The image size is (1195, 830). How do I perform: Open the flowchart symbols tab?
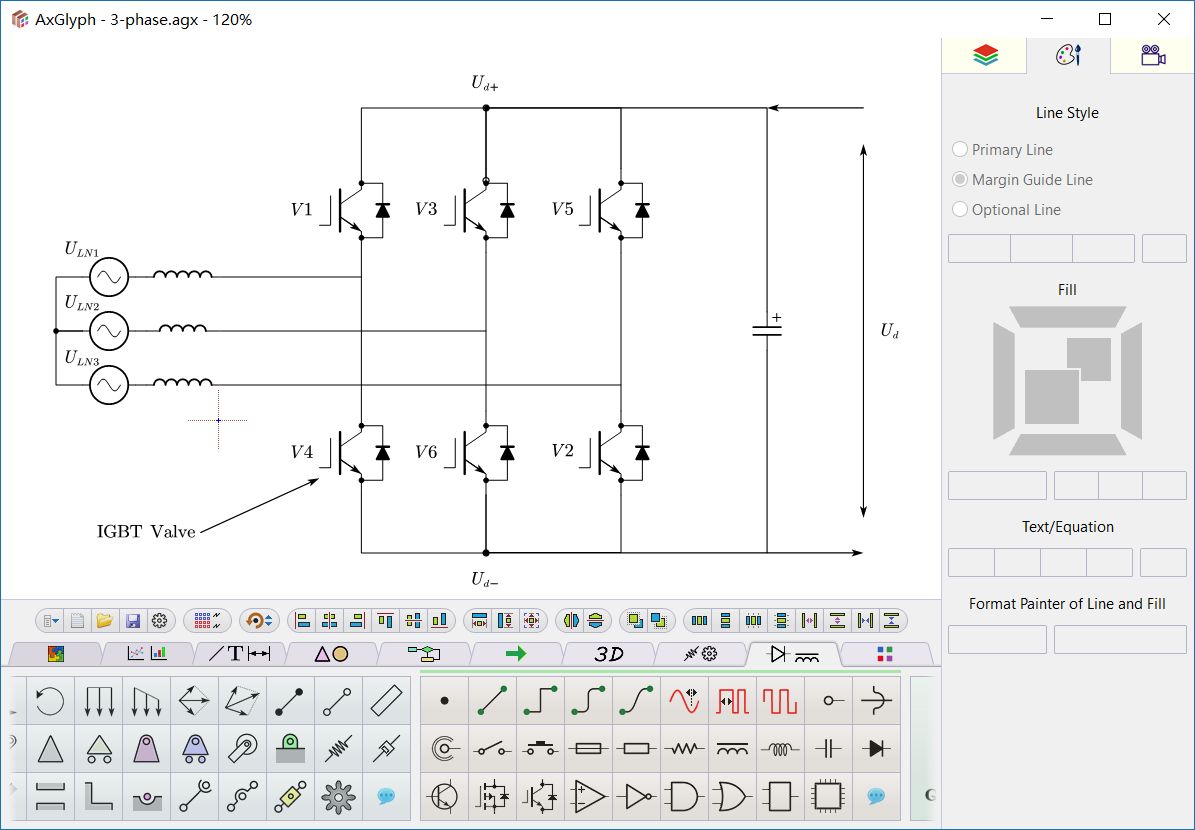tap(425, 655)
